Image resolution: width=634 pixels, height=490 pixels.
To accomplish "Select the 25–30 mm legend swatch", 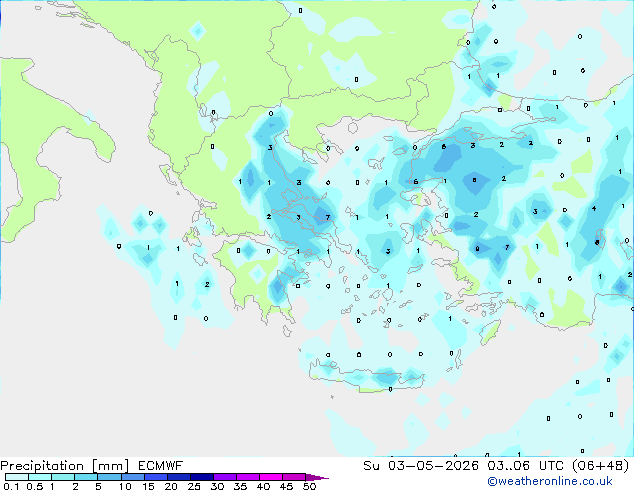I will (x=201, y=477).
